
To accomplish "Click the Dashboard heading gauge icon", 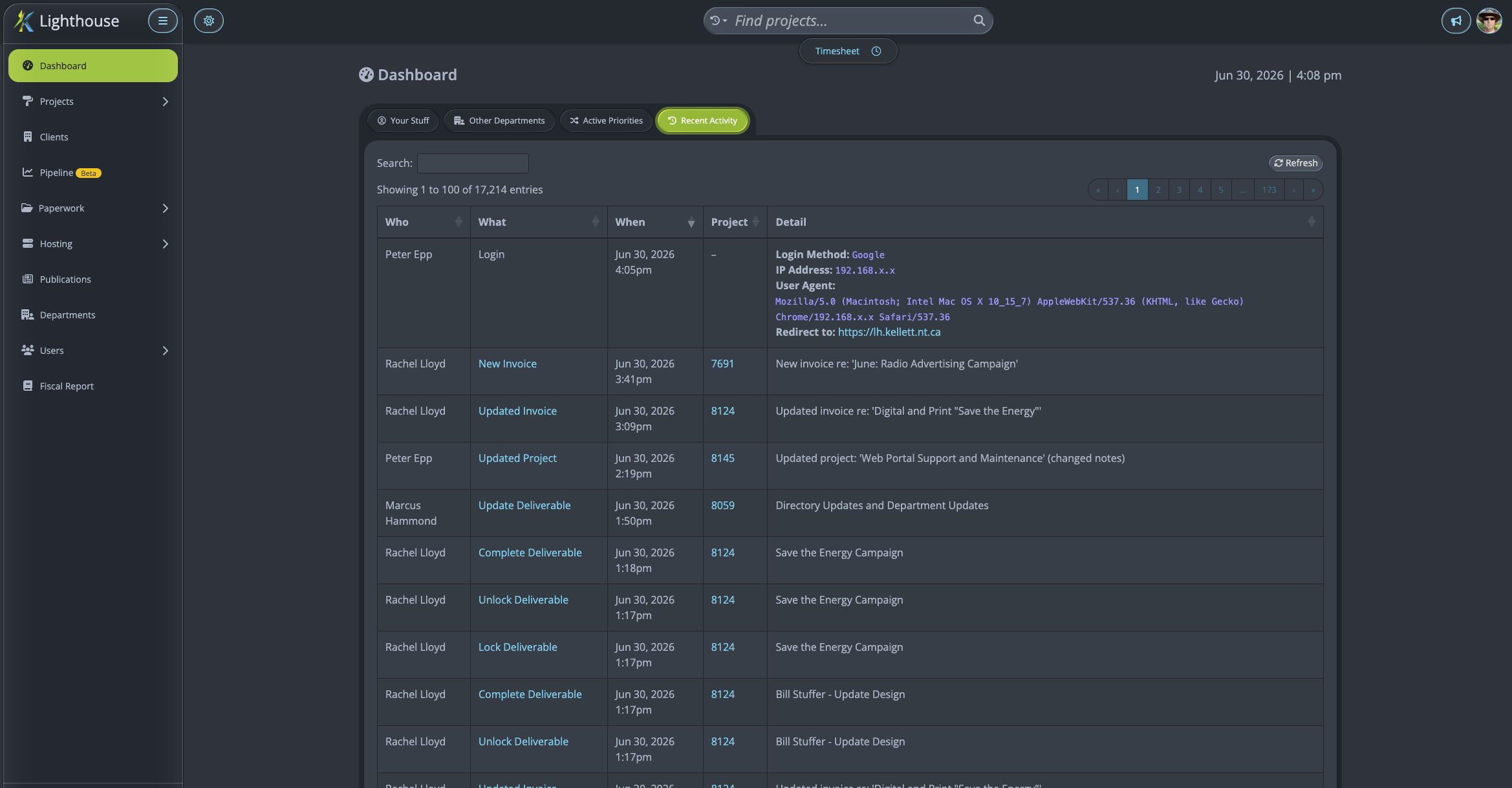I will coord(366,75).
